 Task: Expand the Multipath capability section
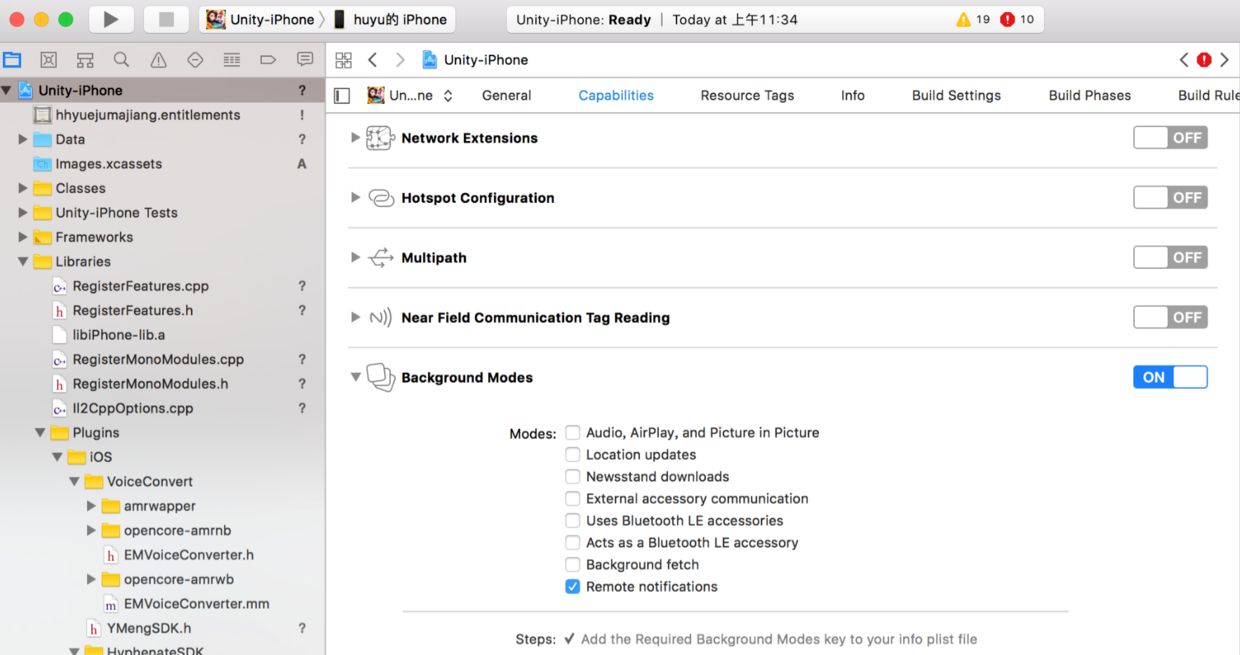(x=355, y=258)
